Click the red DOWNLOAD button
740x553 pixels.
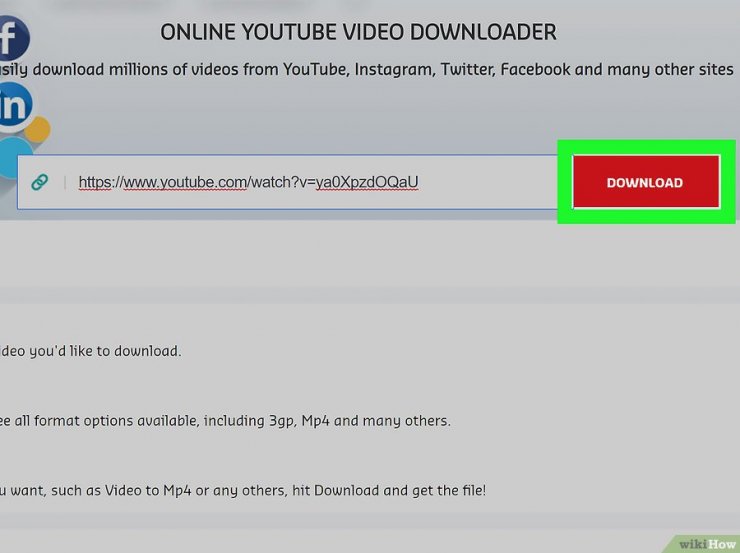pos(646,182)
